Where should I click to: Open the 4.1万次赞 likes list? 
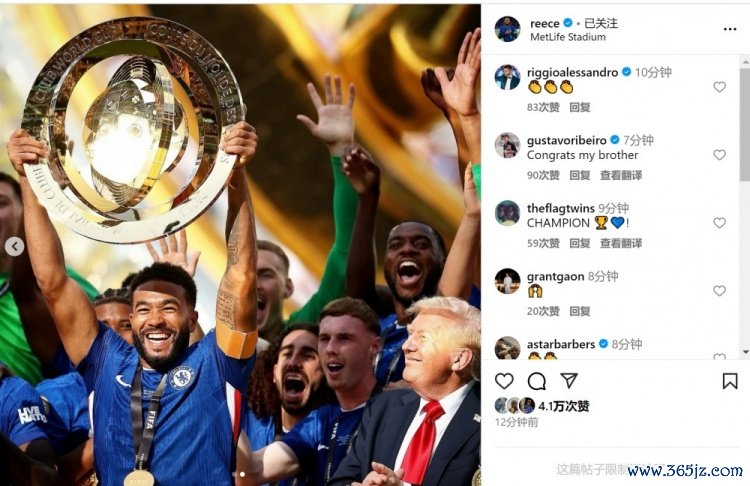click(563, 406)
